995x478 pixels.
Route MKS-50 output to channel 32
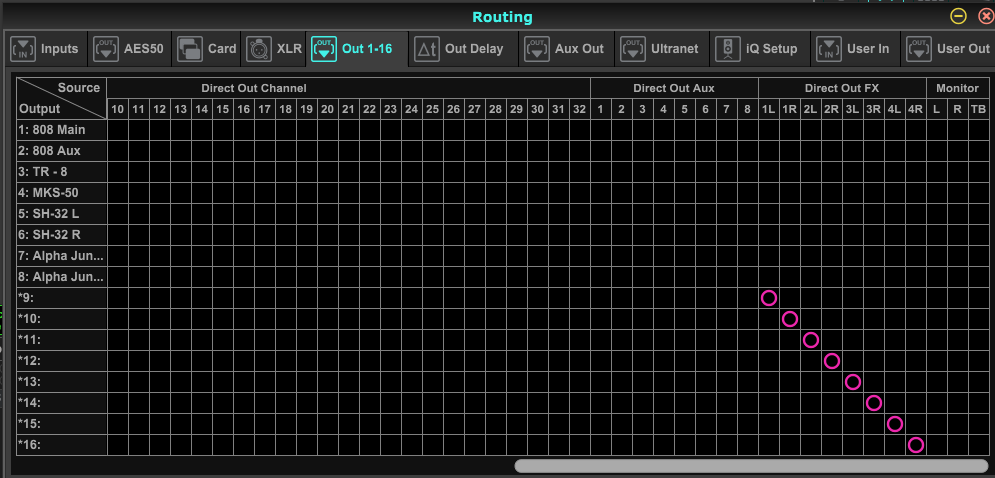click(x=579, y=193)
